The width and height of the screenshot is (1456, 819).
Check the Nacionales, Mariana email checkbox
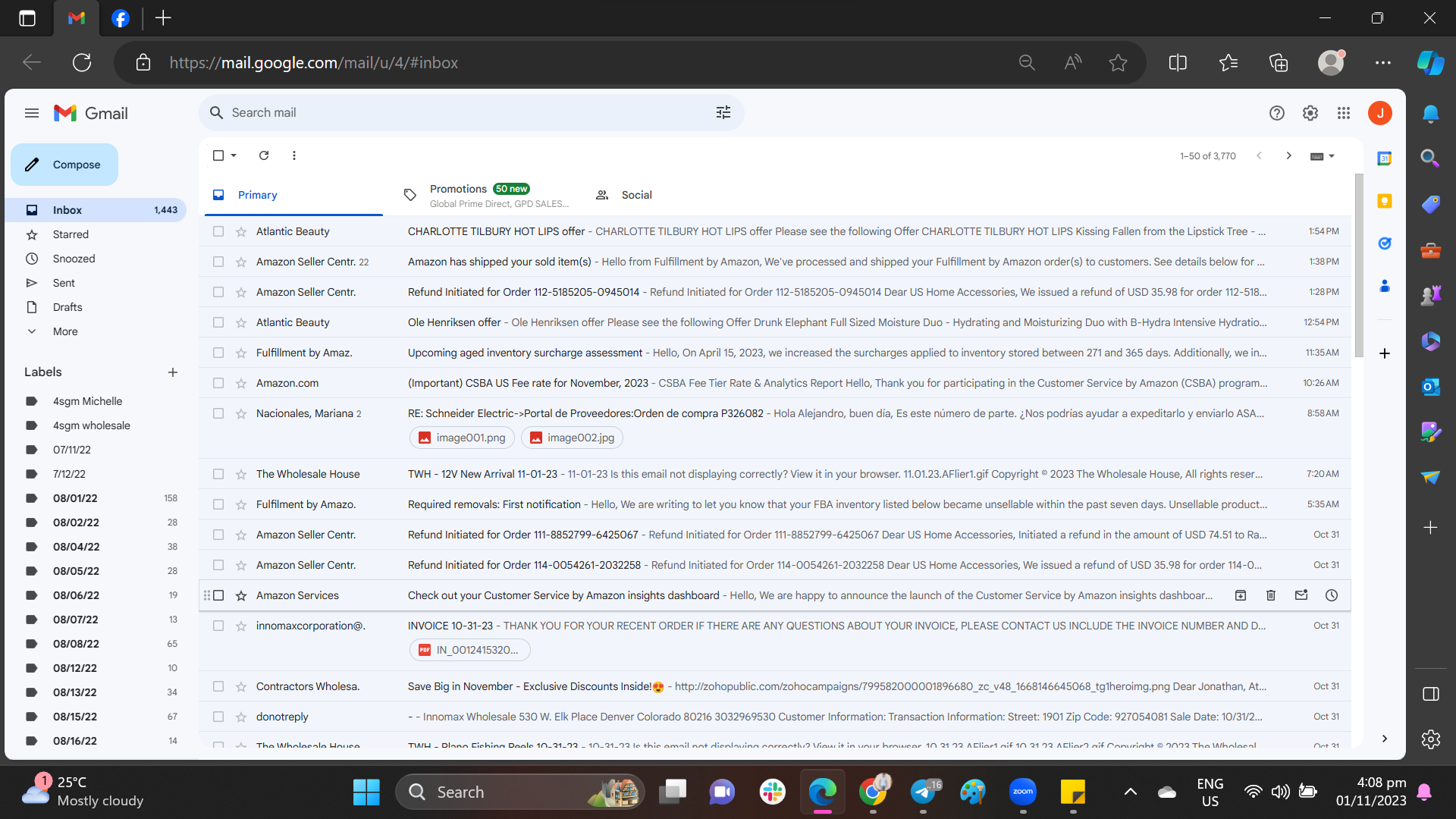(218, 413)
